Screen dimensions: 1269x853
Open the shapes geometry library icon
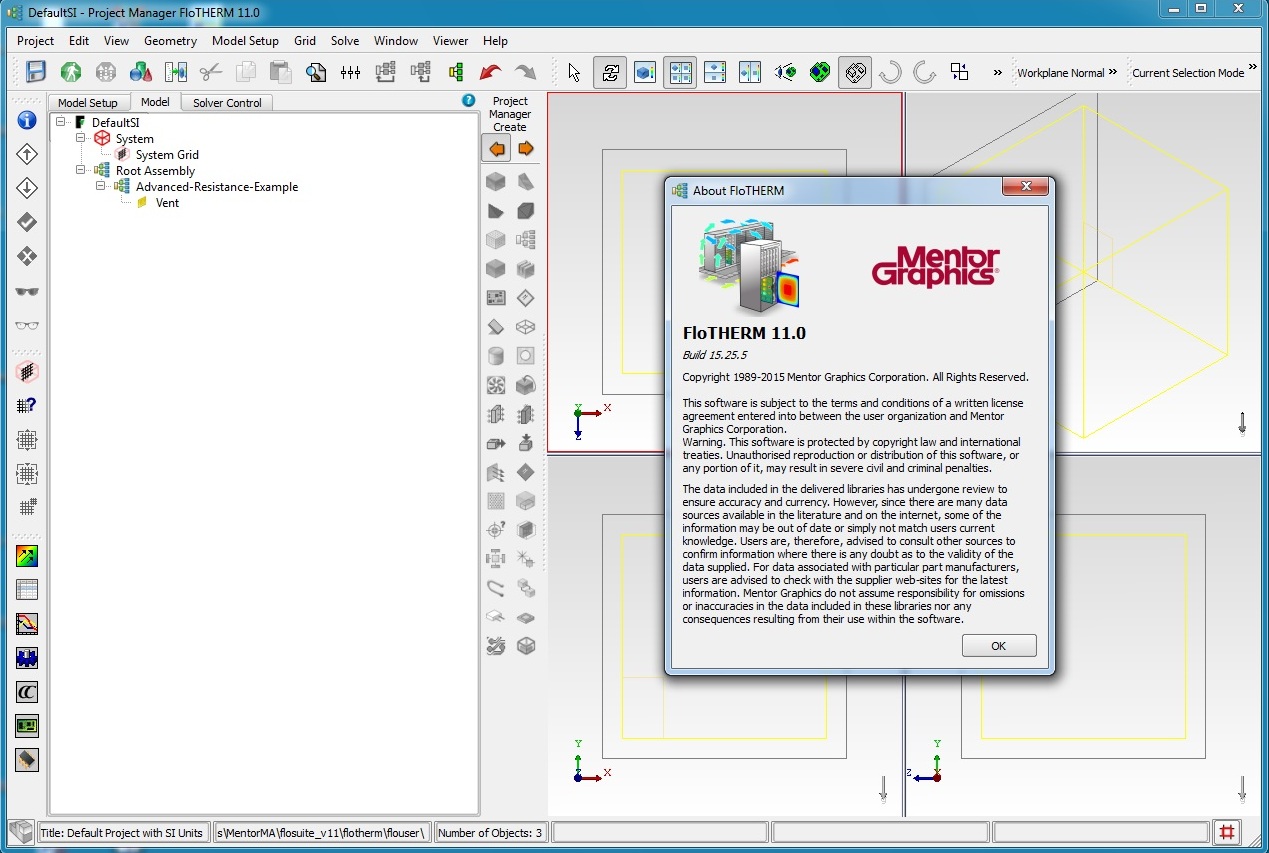coord(141,72)
